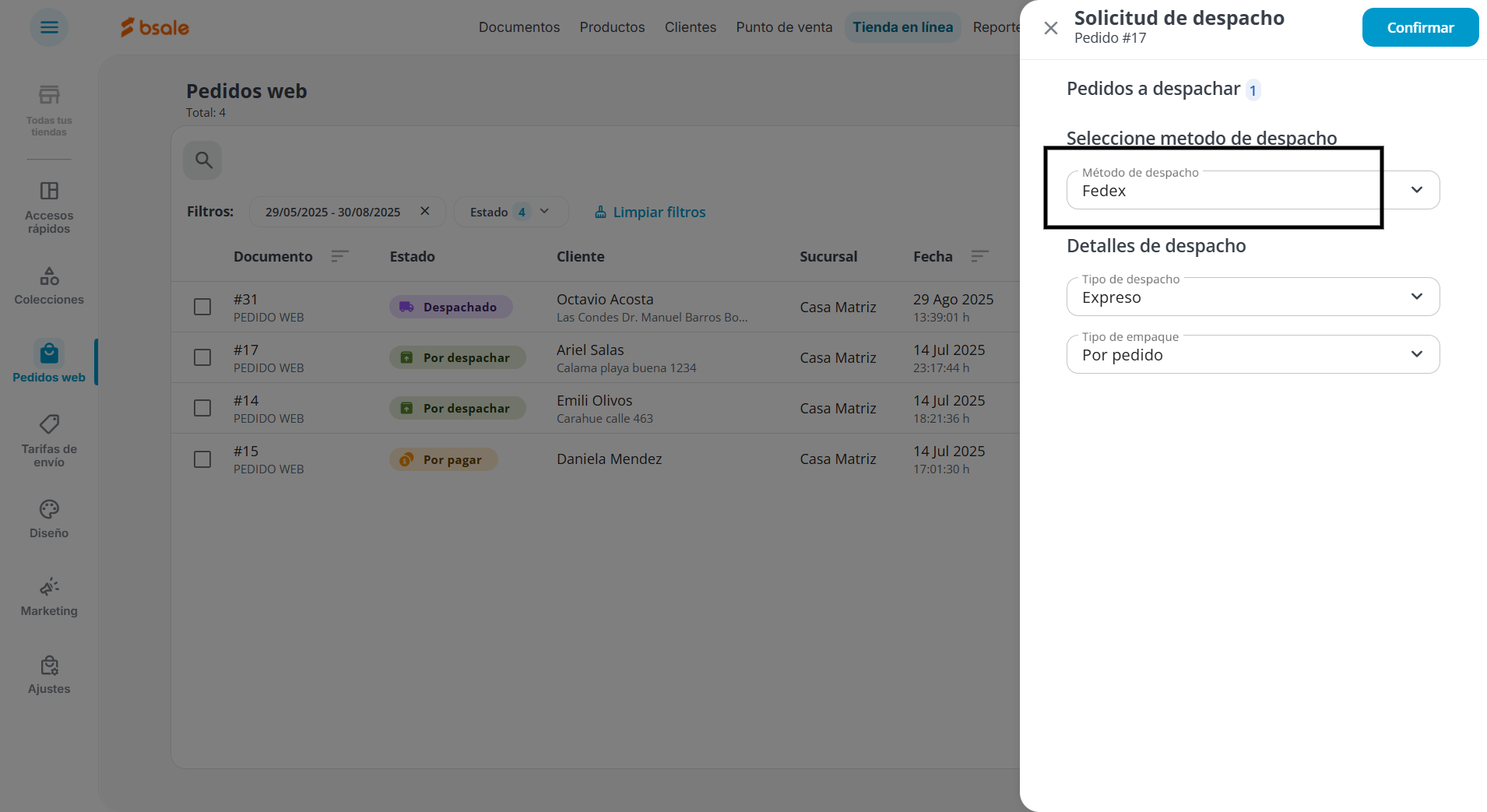Click Pedidos a despachar count badge
Screen dimensions: 1487x812
coord(1253,90)
